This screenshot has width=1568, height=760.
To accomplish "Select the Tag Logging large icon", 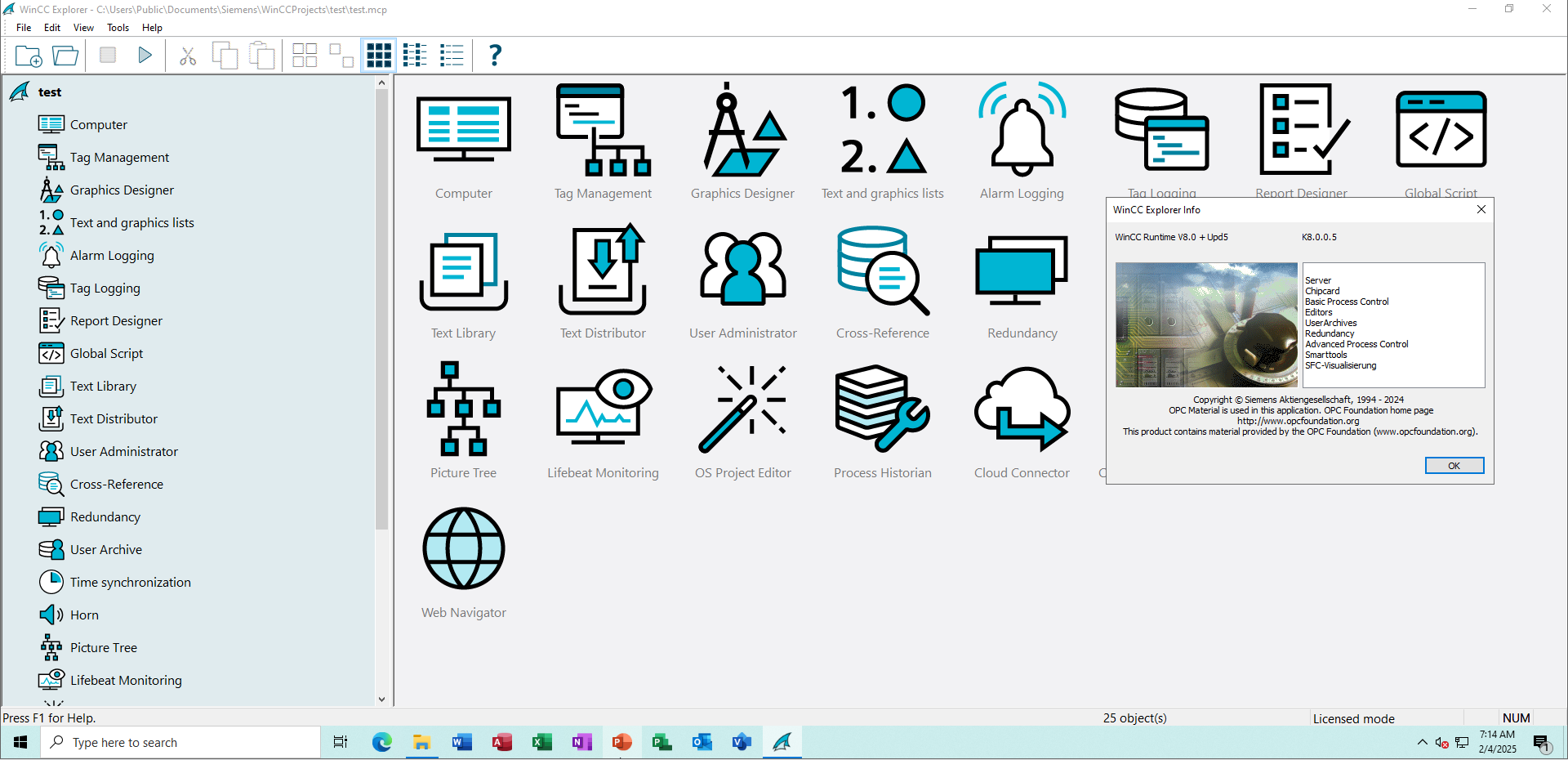I will pos(1161,131).
